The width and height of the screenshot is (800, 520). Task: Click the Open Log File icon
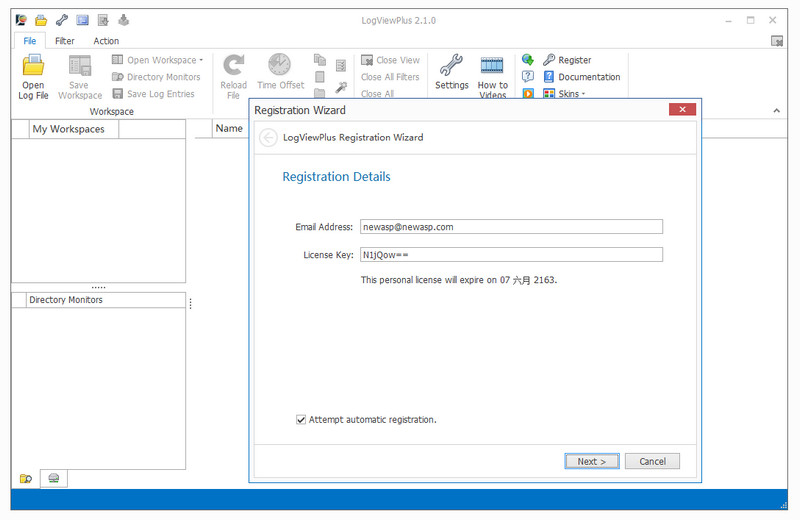pos(33,67)
